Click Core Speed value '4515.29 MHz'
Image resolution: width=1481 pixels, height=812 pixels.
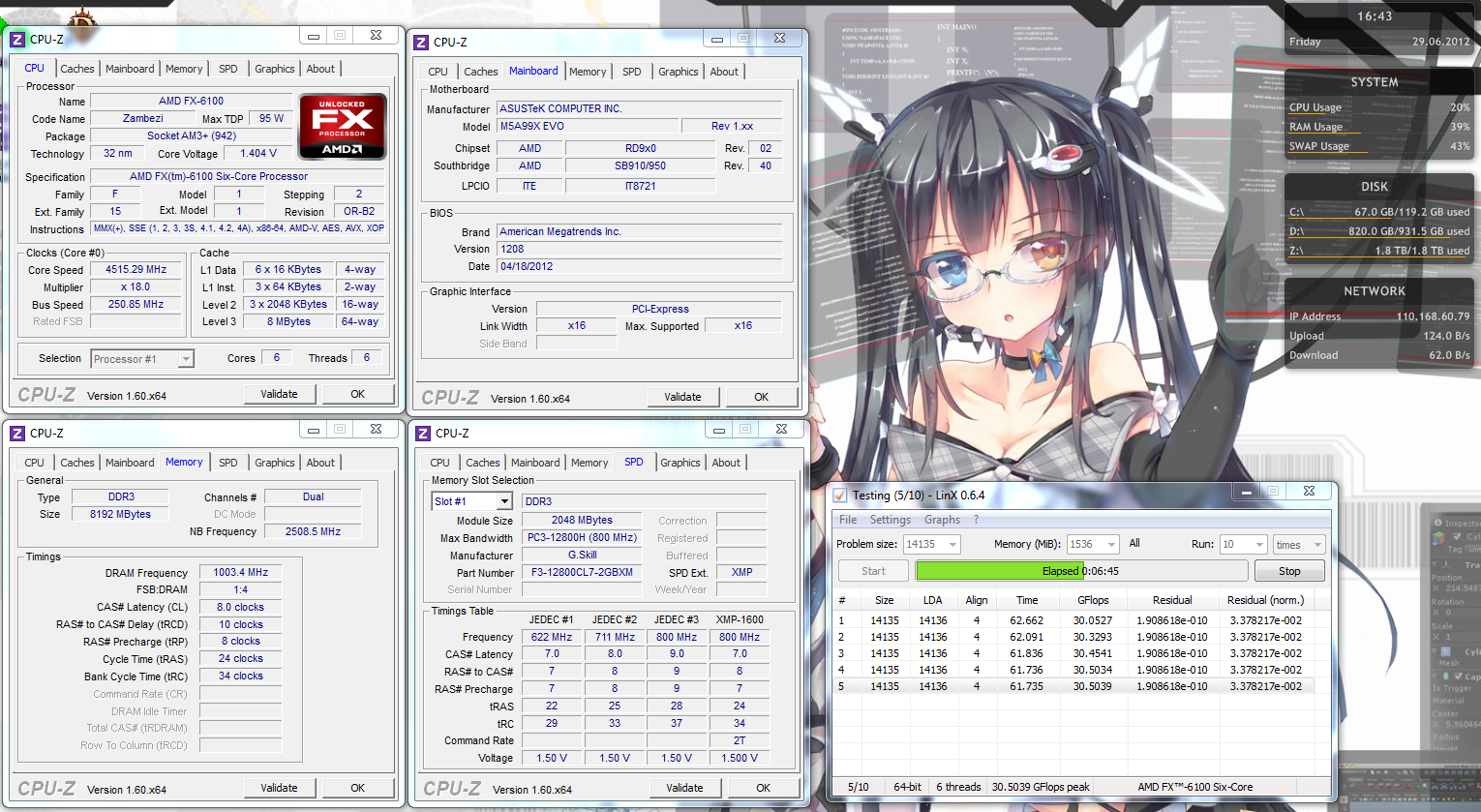pyautogui.click(x=136, y=270)
